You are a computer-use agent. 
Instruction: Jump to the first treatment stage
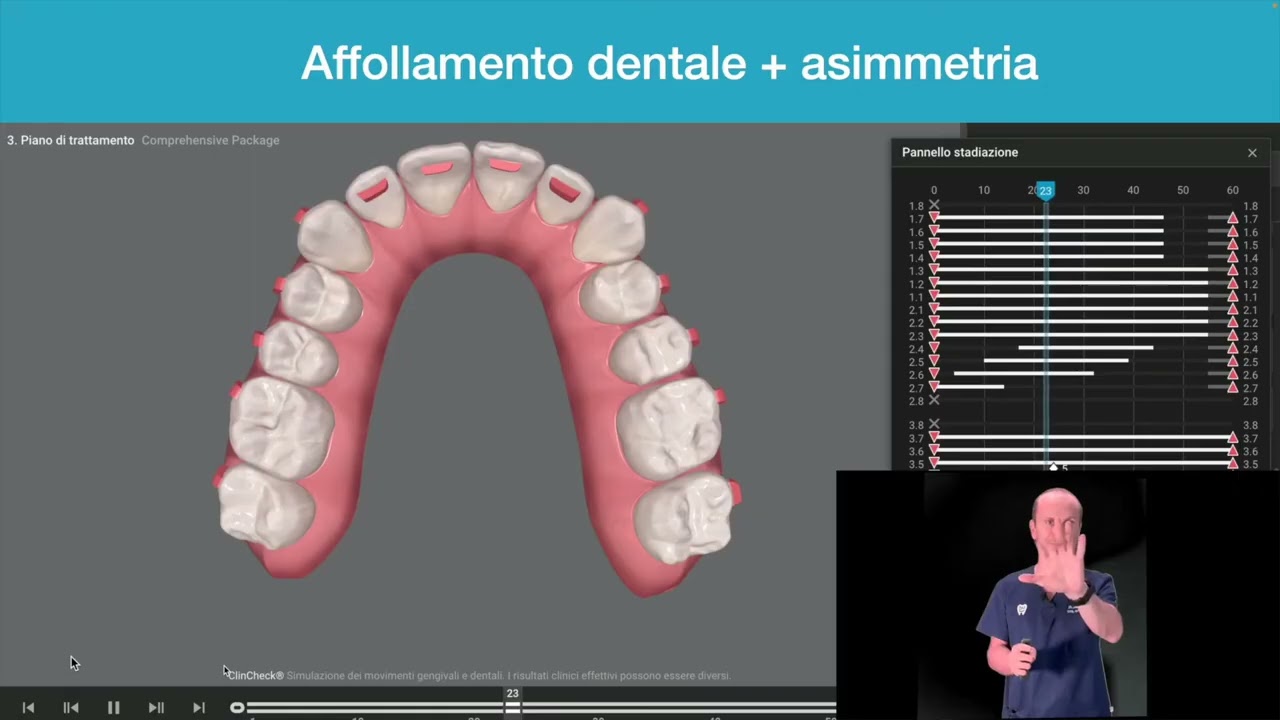point(28,707)
